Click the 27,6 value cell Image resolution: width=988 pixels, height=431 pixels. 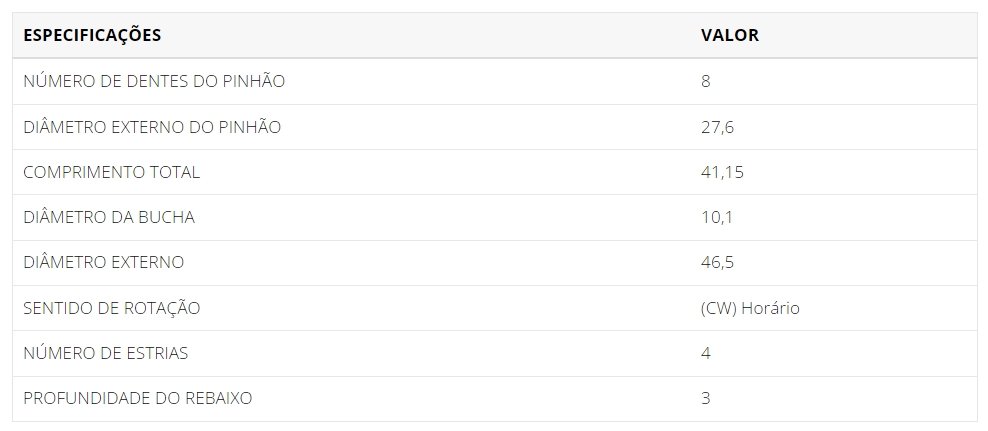click(717, 127)
